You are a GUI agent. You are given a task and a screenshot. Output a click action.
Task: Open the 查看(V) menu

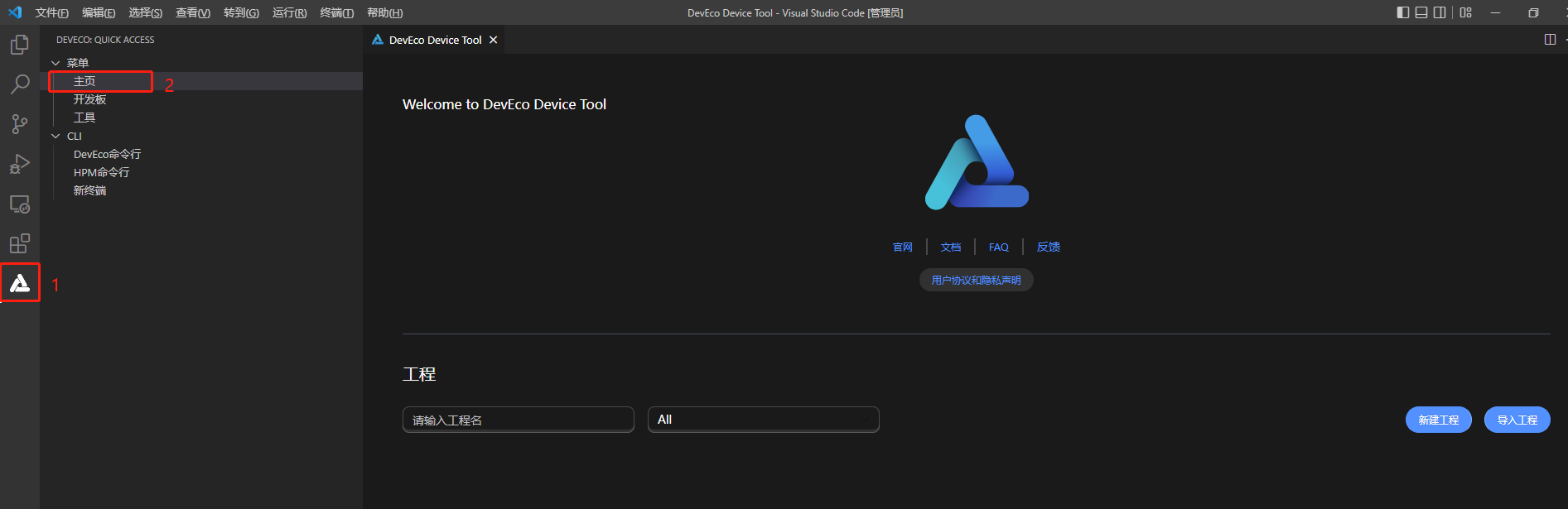pos(192,12)
